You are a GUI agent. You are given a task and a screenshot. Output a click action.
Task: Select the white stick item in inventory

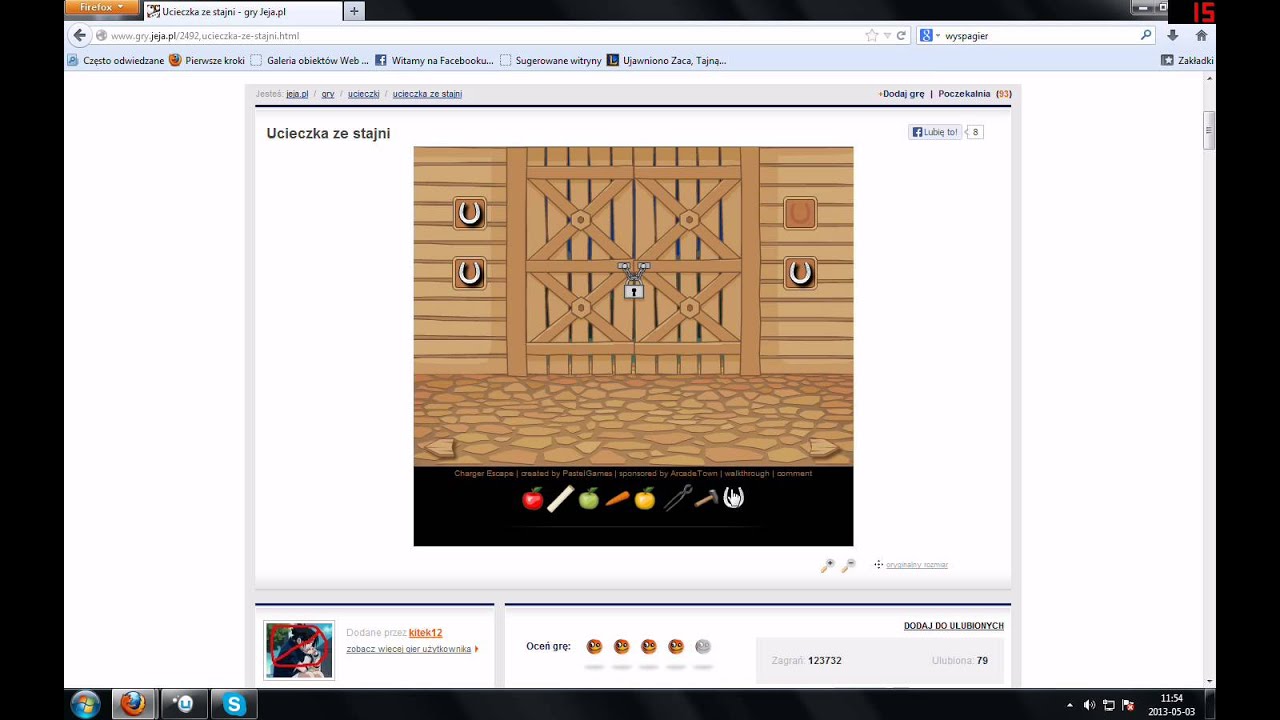(x=561, y=498)
